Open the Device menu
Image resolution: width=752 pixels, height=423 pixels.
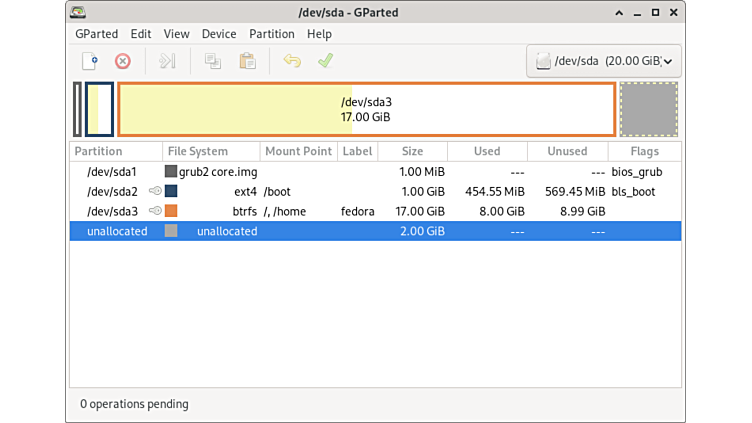click(219, 33)
